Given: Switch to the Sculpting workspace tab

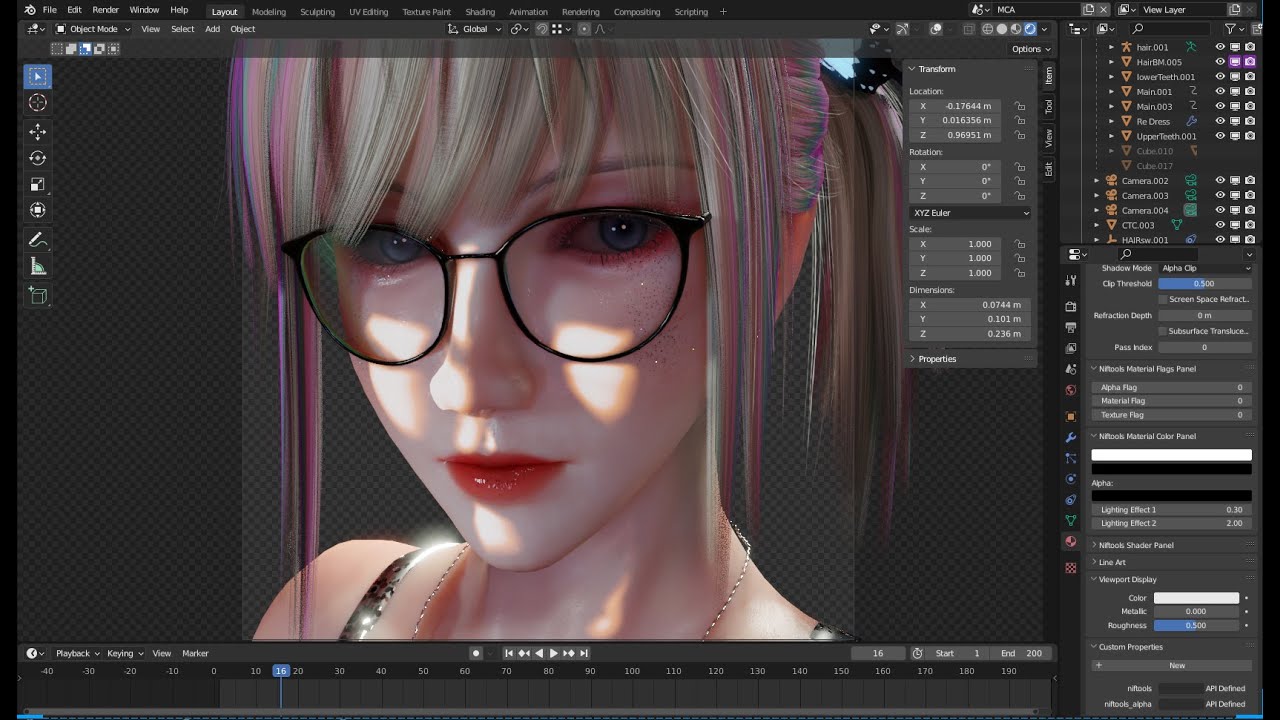Looking at the screenshot, I should click(x=317, y=12).
